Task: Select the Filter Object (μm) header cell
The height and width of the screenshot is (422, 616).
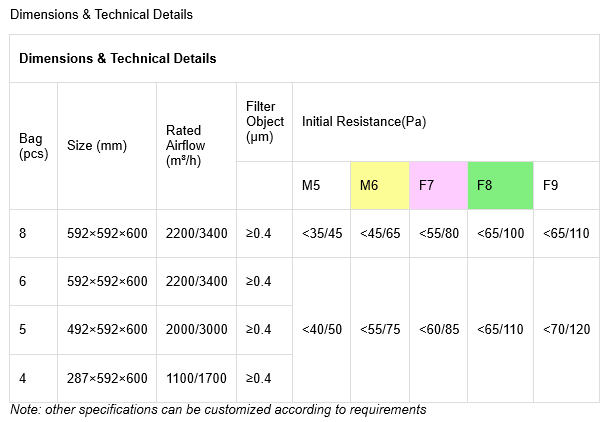Action: (264, 122)
